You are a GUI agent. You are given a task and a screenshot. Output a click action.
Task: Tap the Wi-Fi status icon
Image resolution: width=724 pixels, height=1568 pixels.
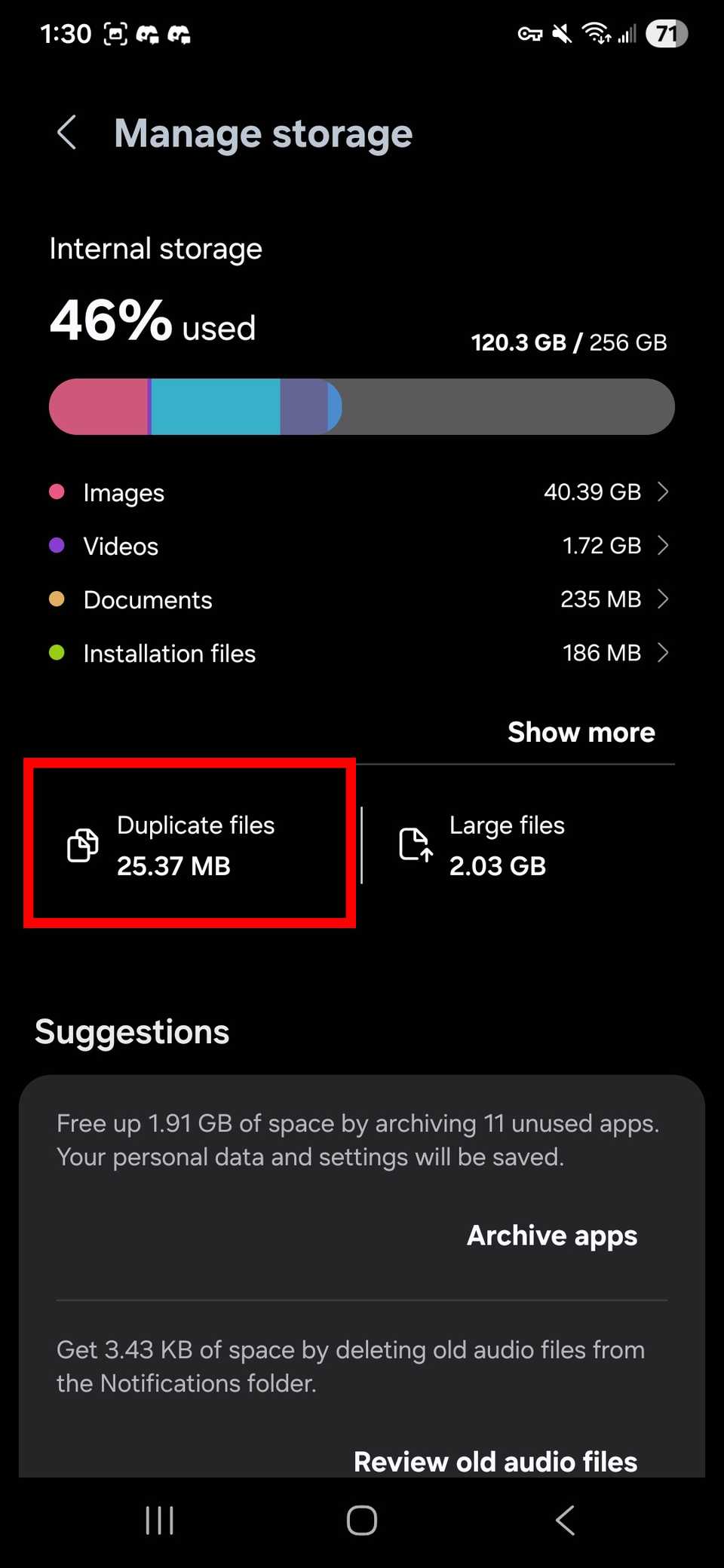(x=596, y=33)
